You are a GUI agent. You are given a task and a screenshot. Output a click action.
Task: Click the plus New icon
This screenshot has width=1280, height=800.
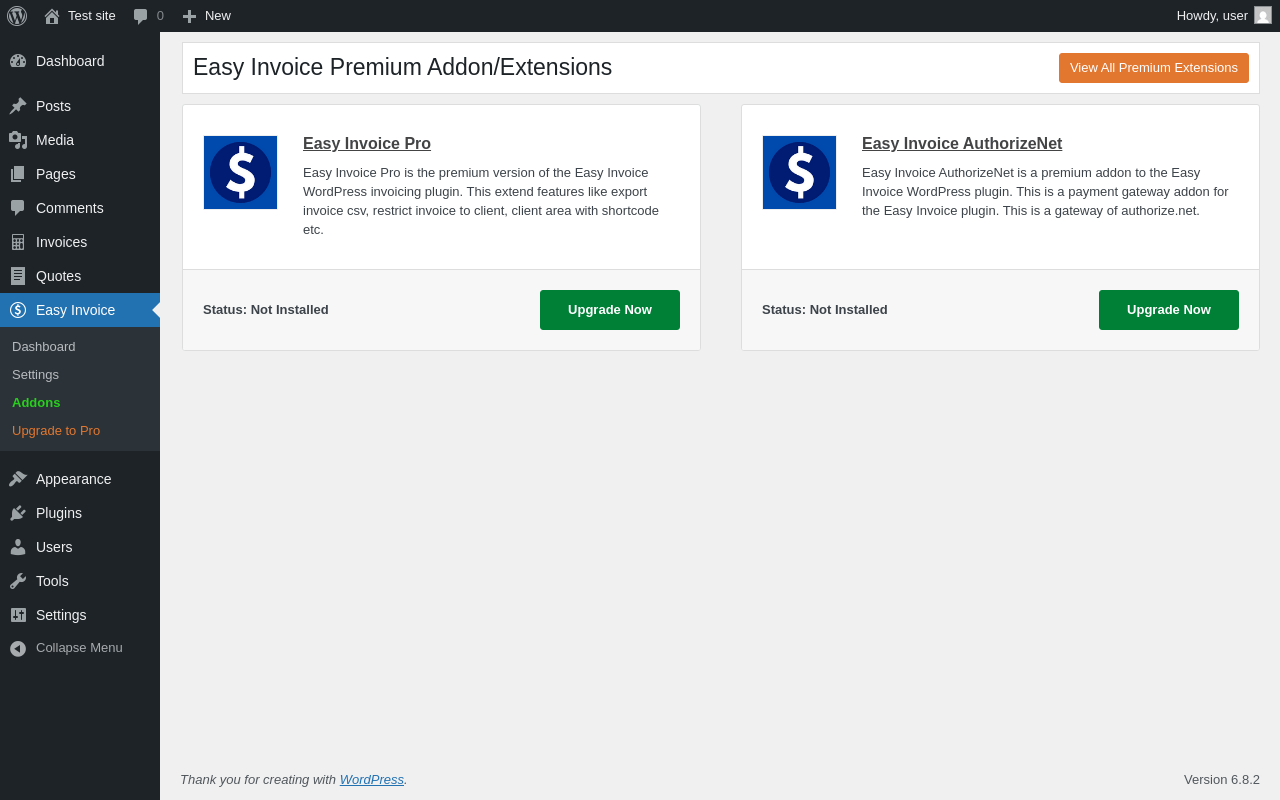pyautogui.click(x=189, y=16)
